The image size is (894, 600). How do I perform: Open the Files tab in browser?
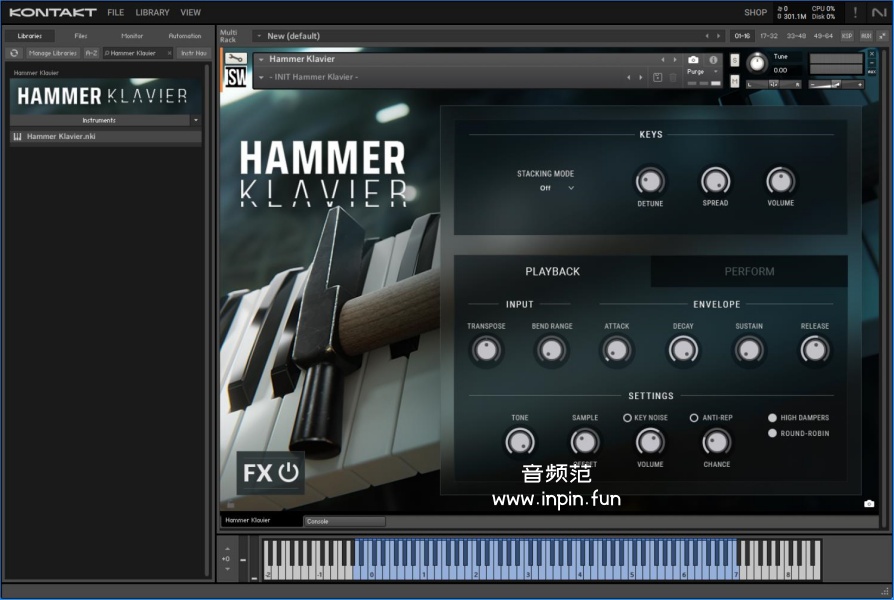pyautogui.click(x=81, y=36)
